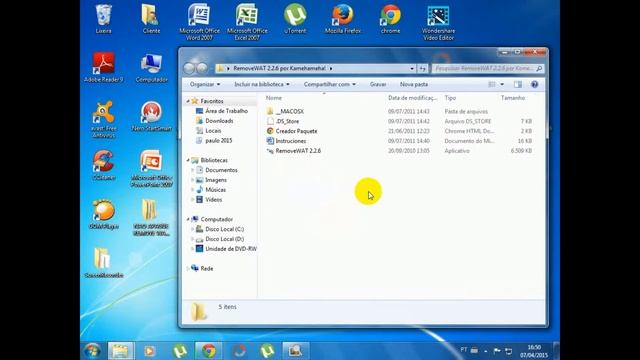The width and height of the screenshot is (640, 360).
Task: Select Locais in Favoritos
Action: pos(209,131)
